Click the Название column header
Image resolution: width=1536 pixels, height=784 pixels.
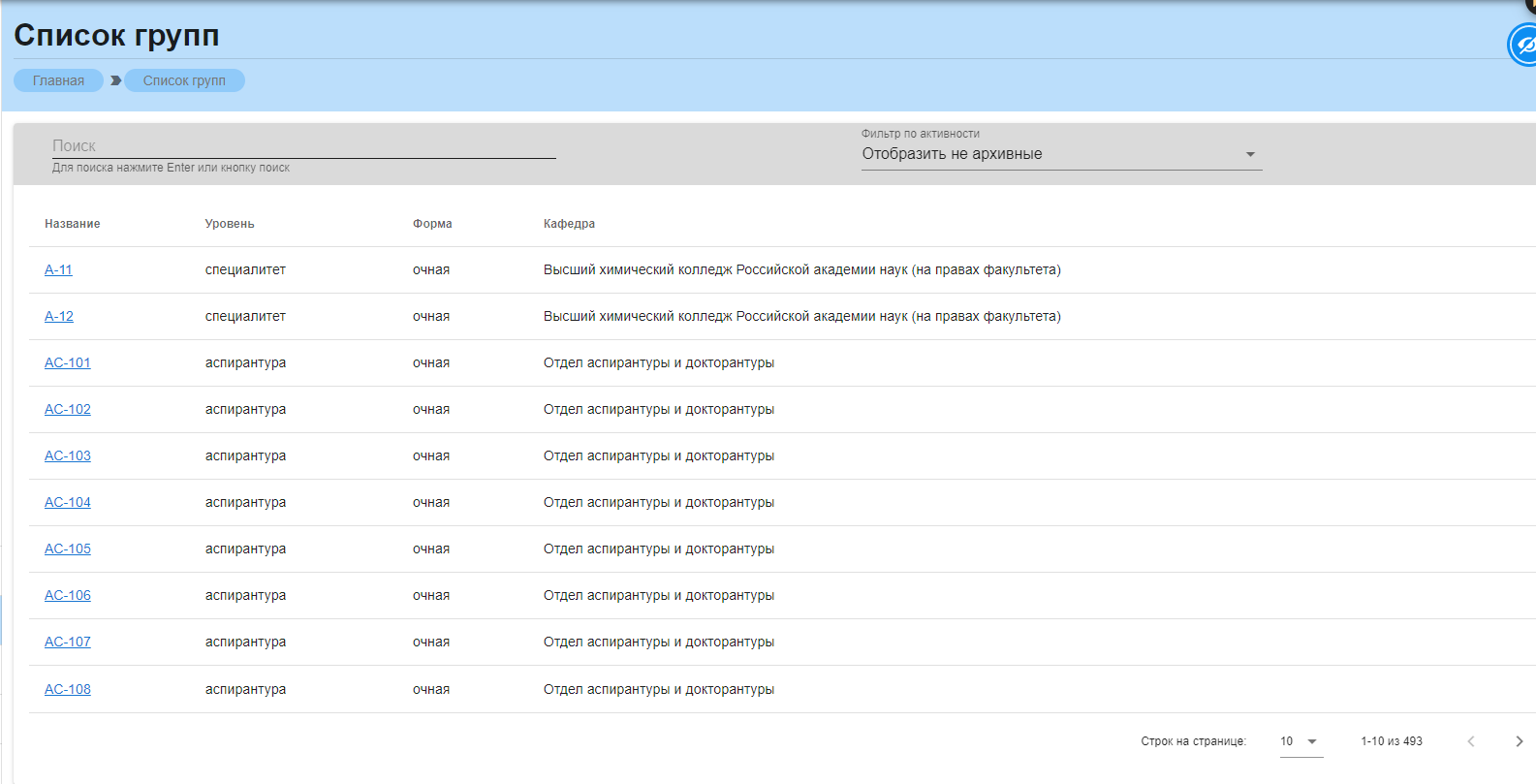73,224
